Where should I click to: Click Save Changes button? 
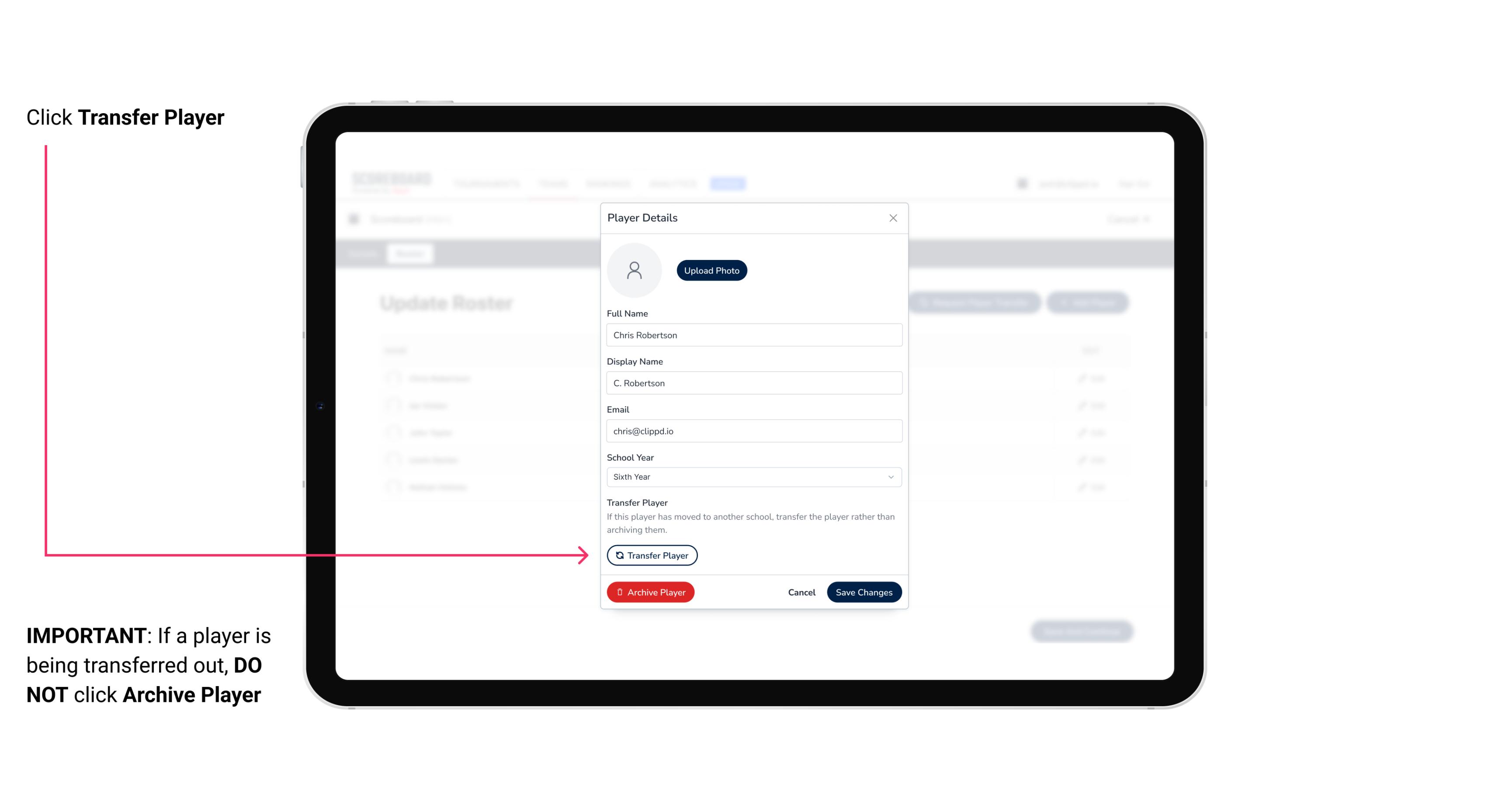864,591
